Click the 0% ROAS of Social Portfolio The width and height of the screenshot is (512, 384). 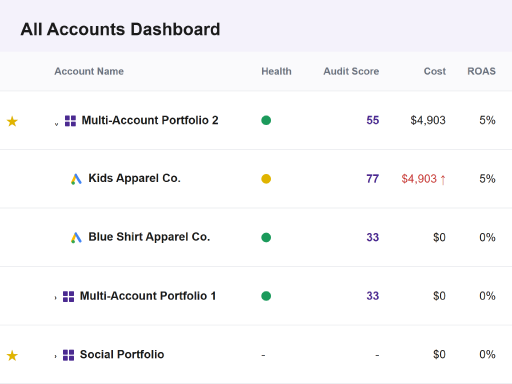point(487,354)
